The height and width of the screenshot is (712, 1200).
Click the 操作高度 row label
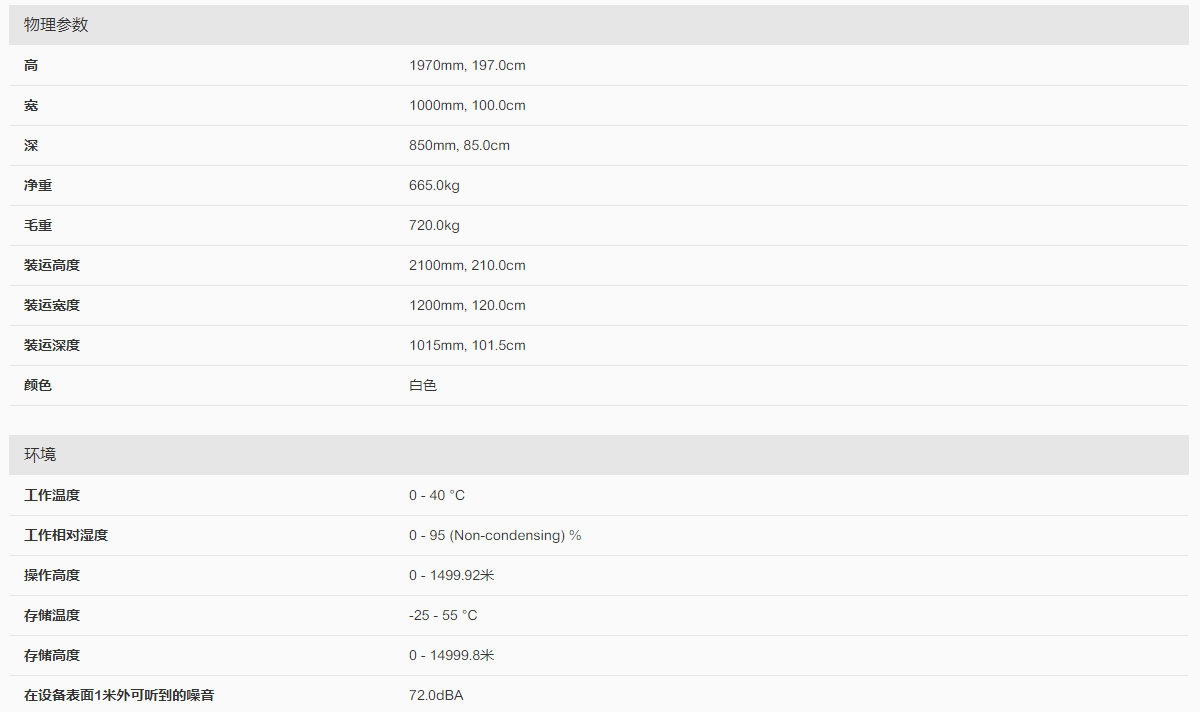(52, 576)
